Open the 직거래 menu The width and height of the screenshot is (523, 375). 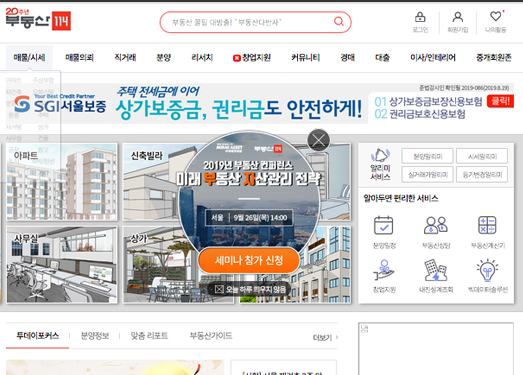tap(125, 57)
